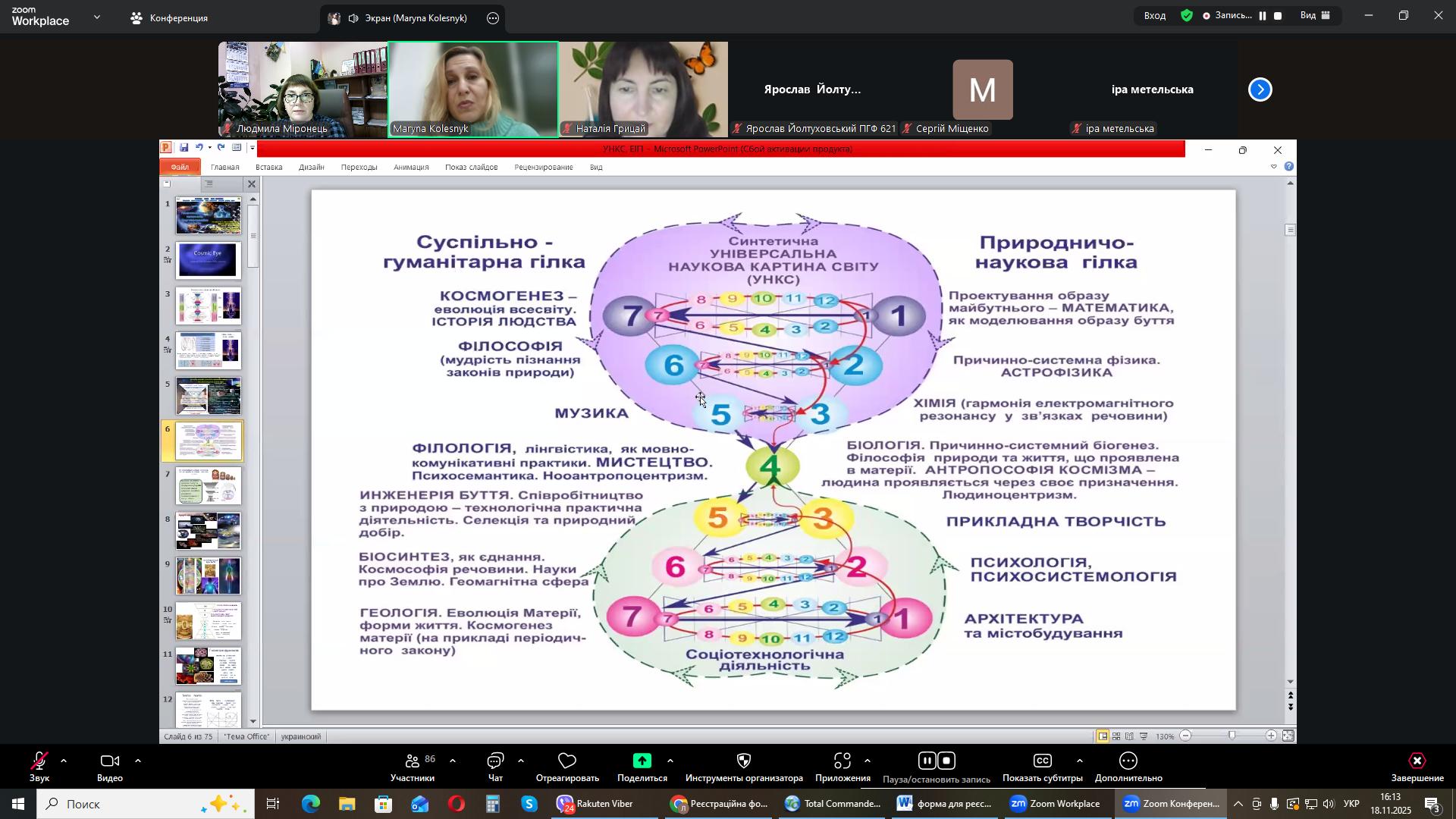Open the Участники participants panel
The width and height of the screenshot is (1456, 819).
[413, 762]
